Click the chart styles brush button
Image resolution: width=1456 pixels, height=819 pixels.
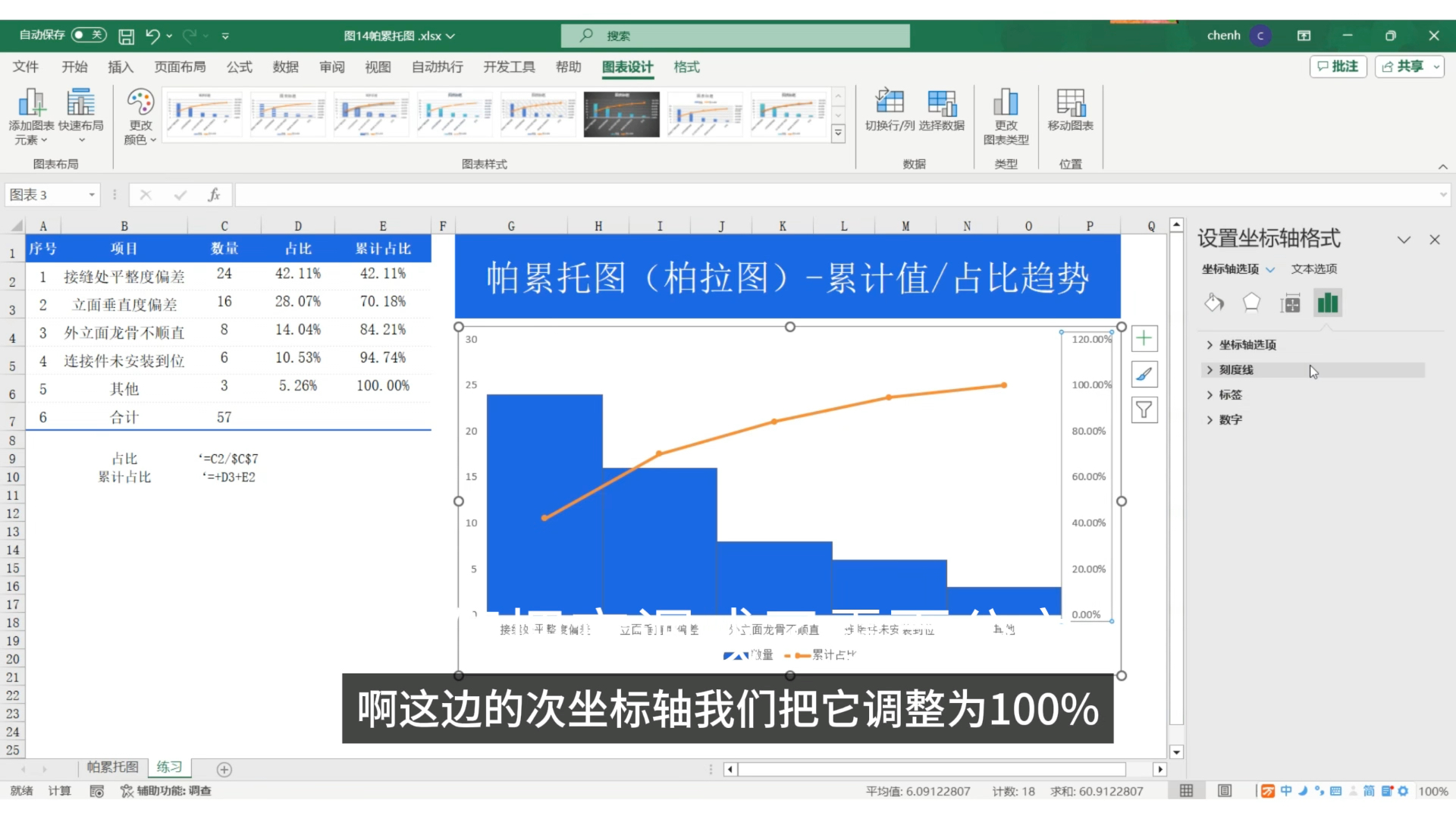(x=1144, y=374)
